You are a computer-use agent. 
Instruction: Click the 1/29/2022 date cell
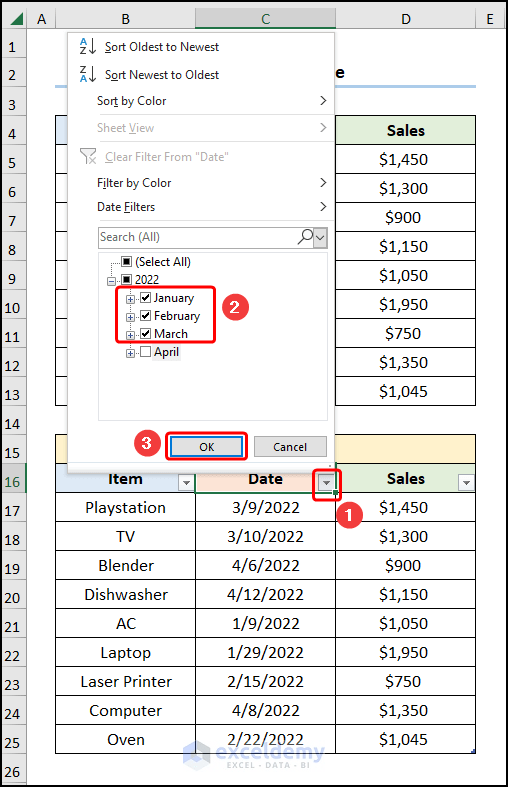pyautogui.click(x=266, y=652)
